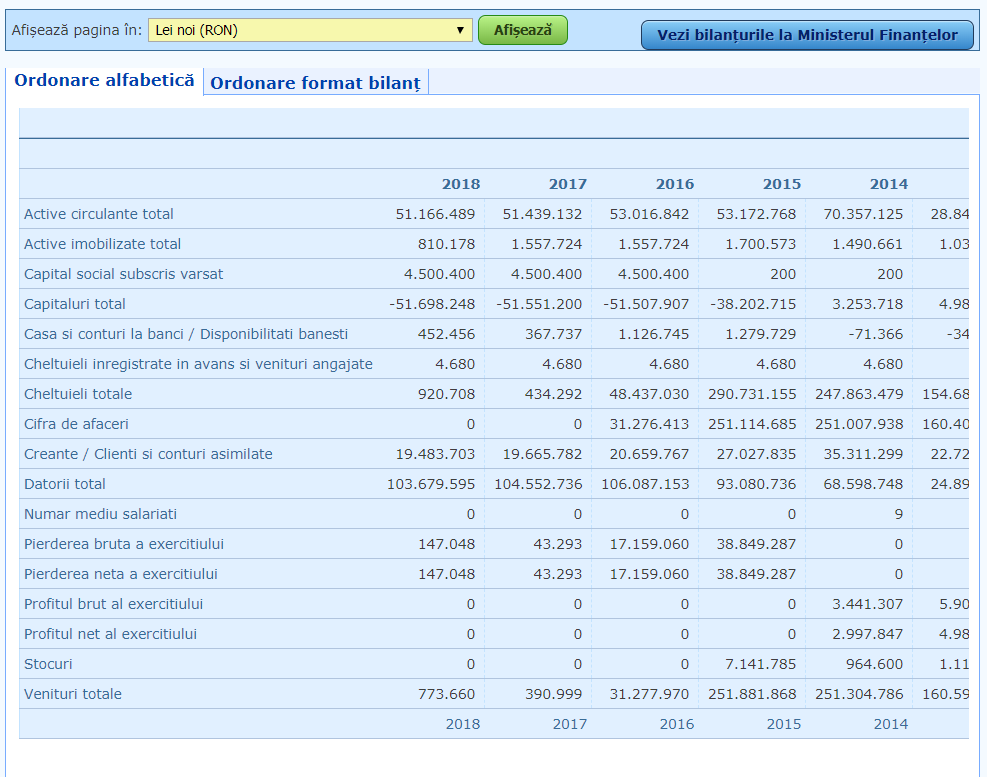Click the Cifra de afaceri row label

point(76,424)
